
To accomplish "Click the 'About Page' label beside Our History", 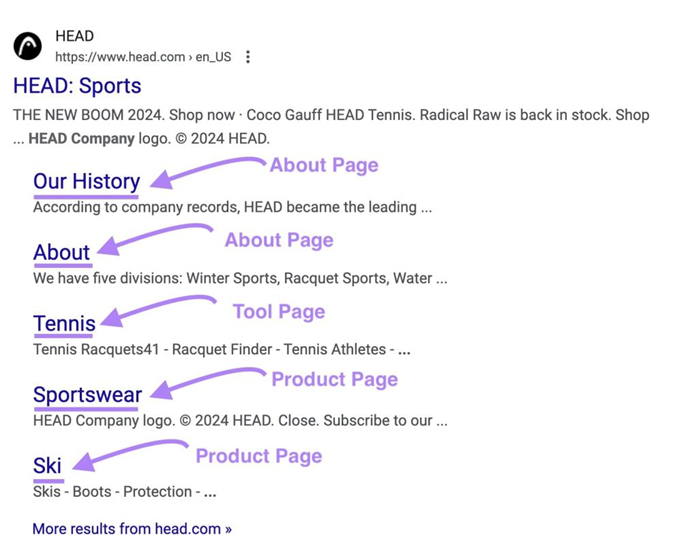I will pos(324,165).
